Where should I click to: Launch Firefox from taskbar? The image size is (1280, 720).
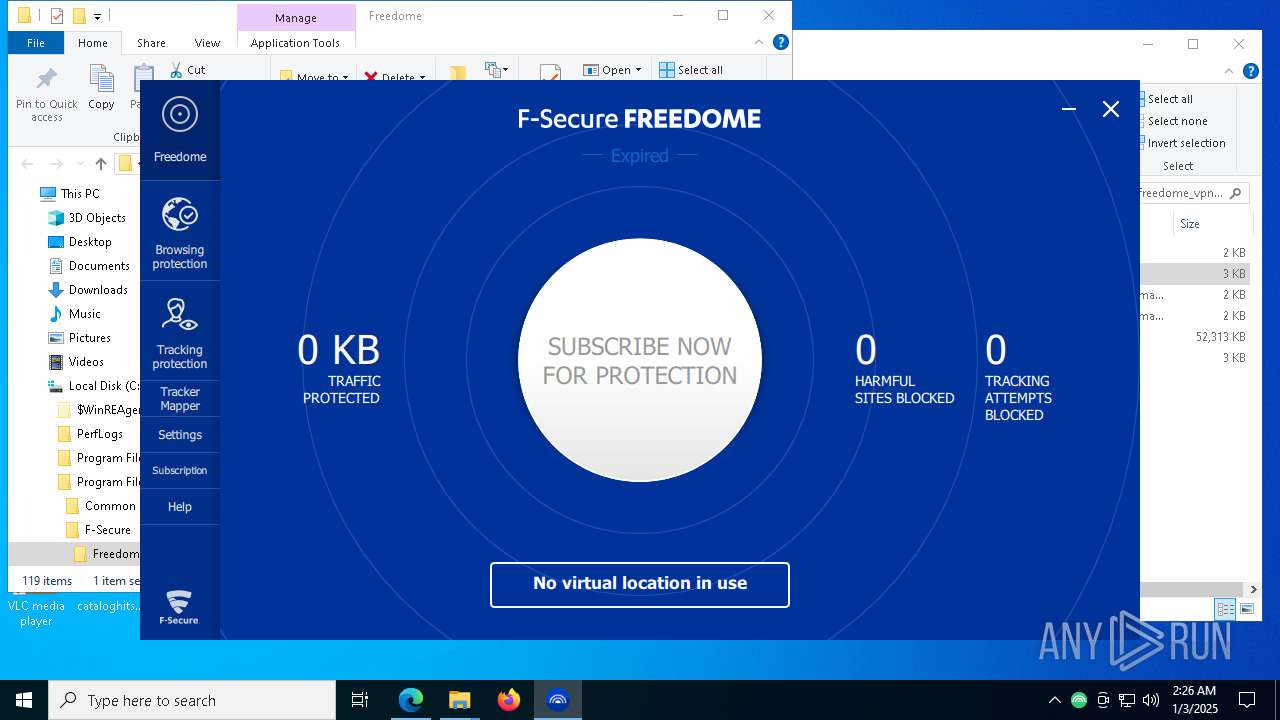click(509, 700)
